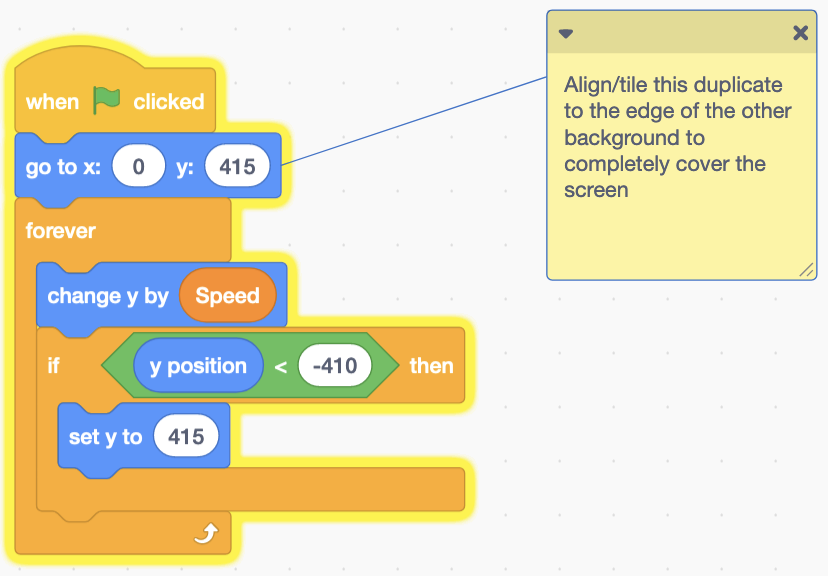Click the comment's resize corner handle
The image size is (828, 576).
pyautogui.click(x=806, y=270)
